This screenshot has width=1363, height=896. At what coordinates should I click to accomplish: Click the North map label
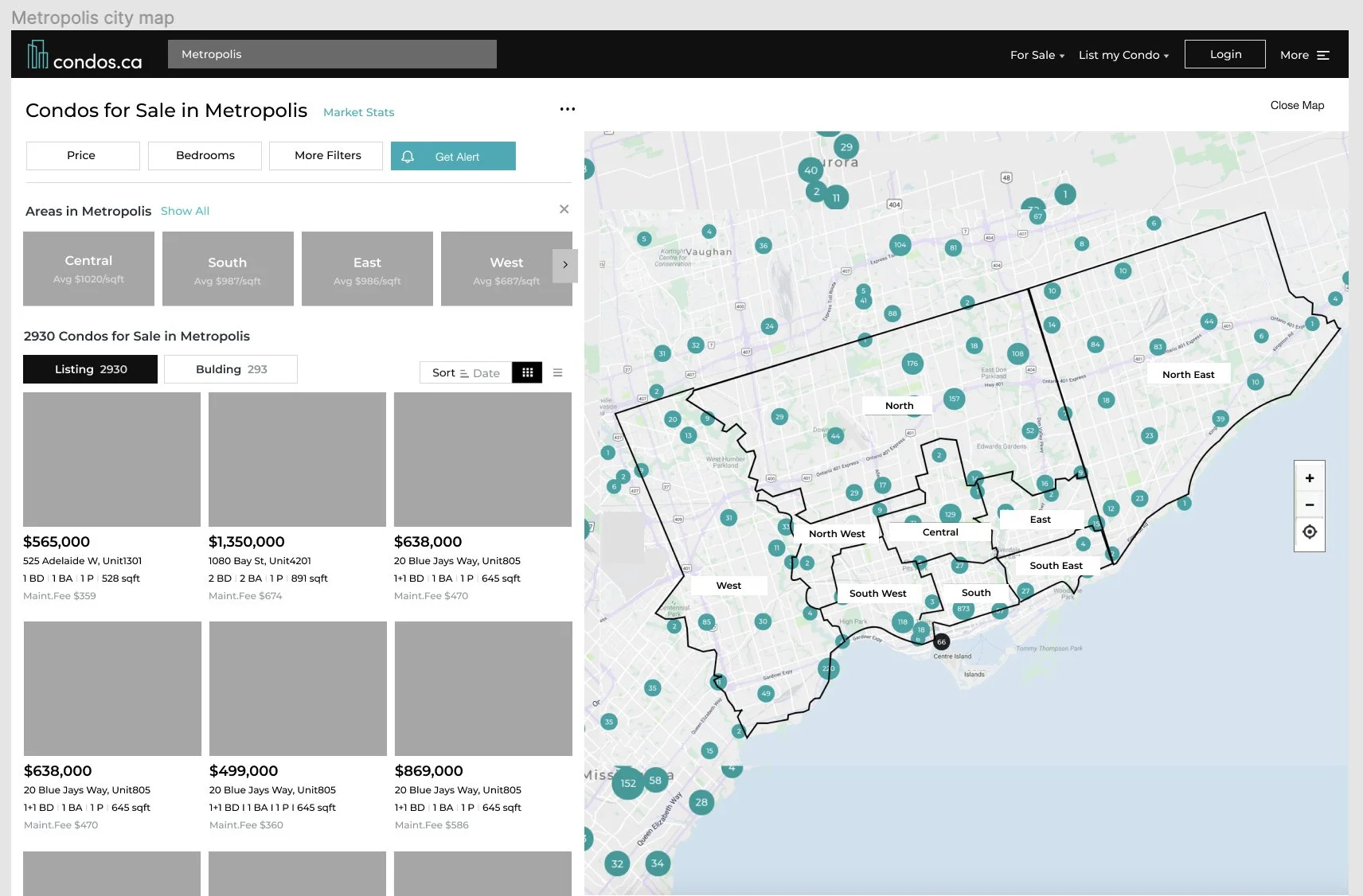pyautogui.click(x=899, y=406)
